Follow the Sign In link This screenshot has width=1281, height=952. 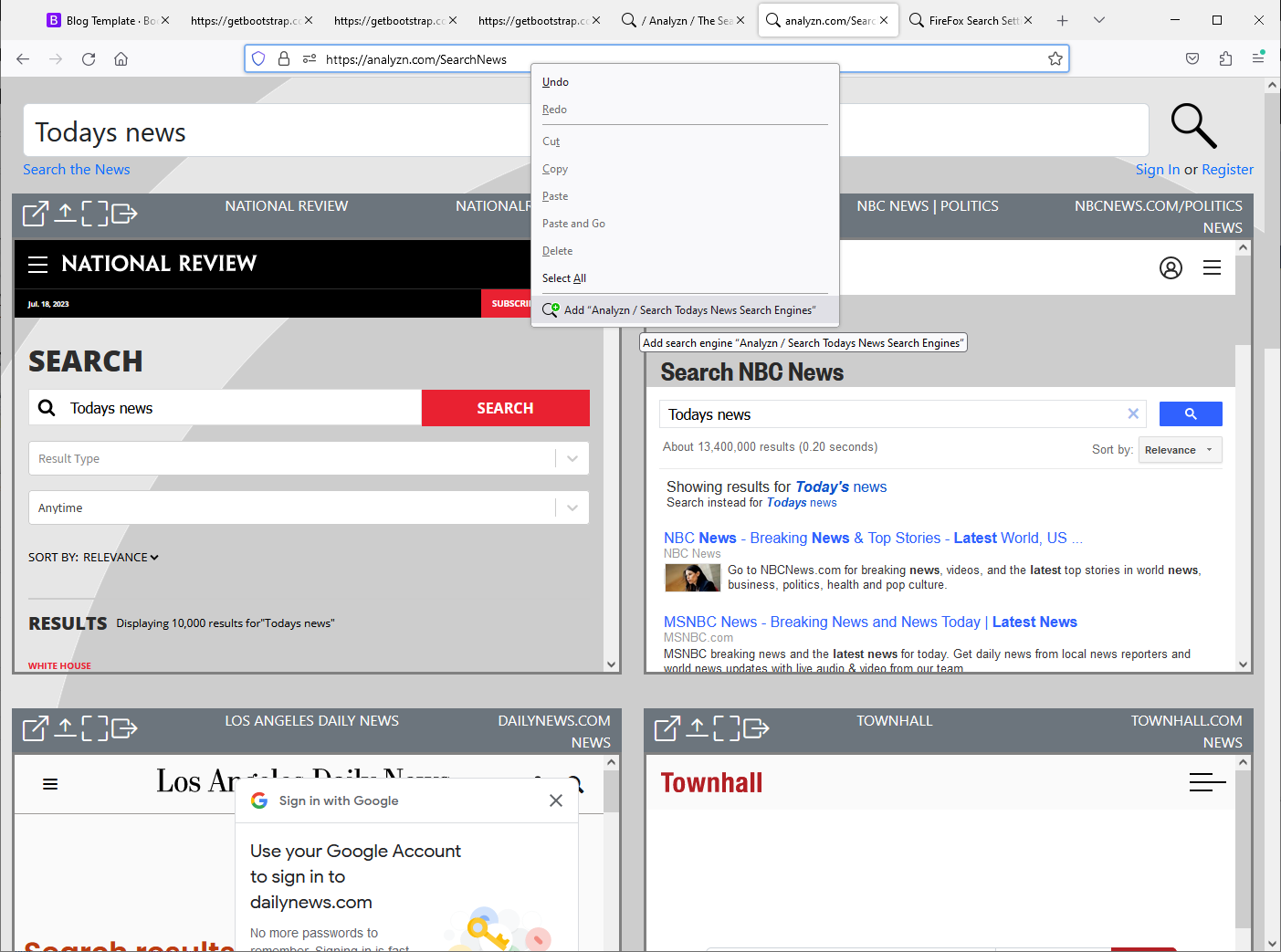click(1158, 170)
